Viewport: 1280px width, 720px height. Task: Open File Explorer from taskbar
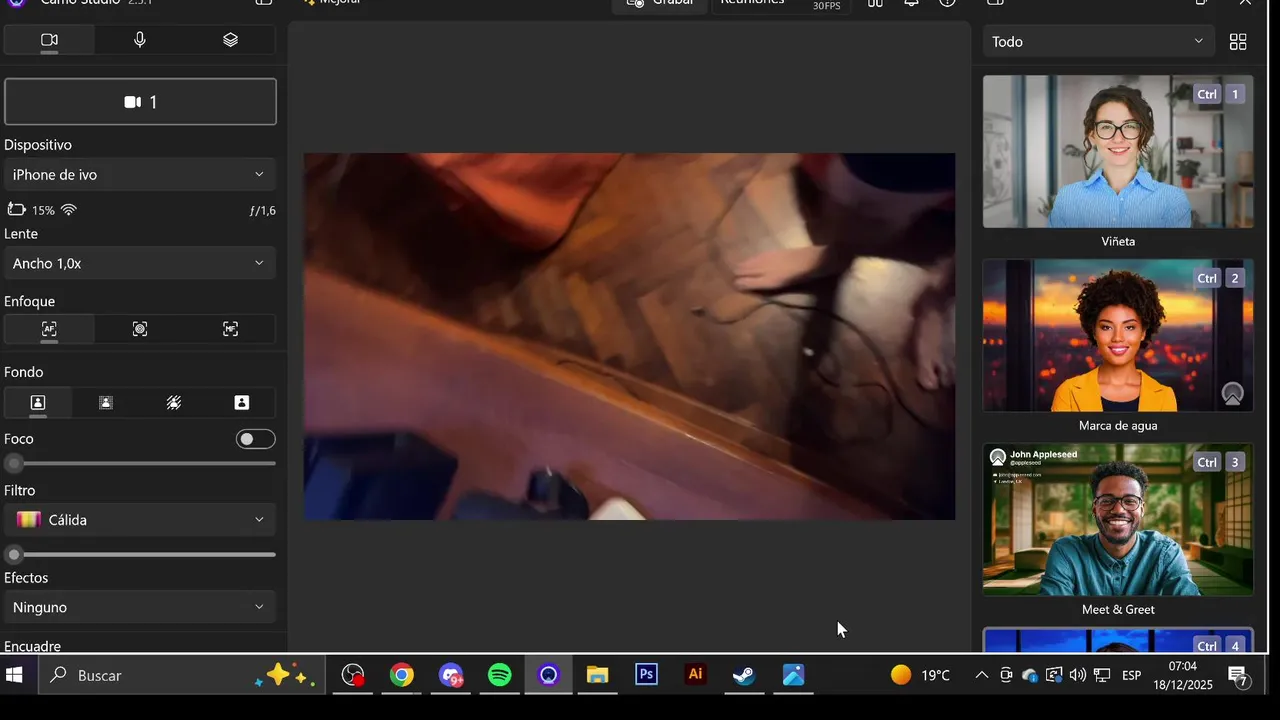597,675
